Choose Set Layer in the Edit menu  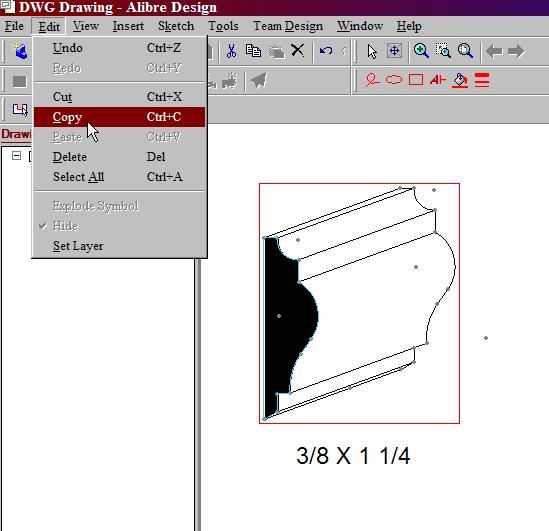[119, 246]
